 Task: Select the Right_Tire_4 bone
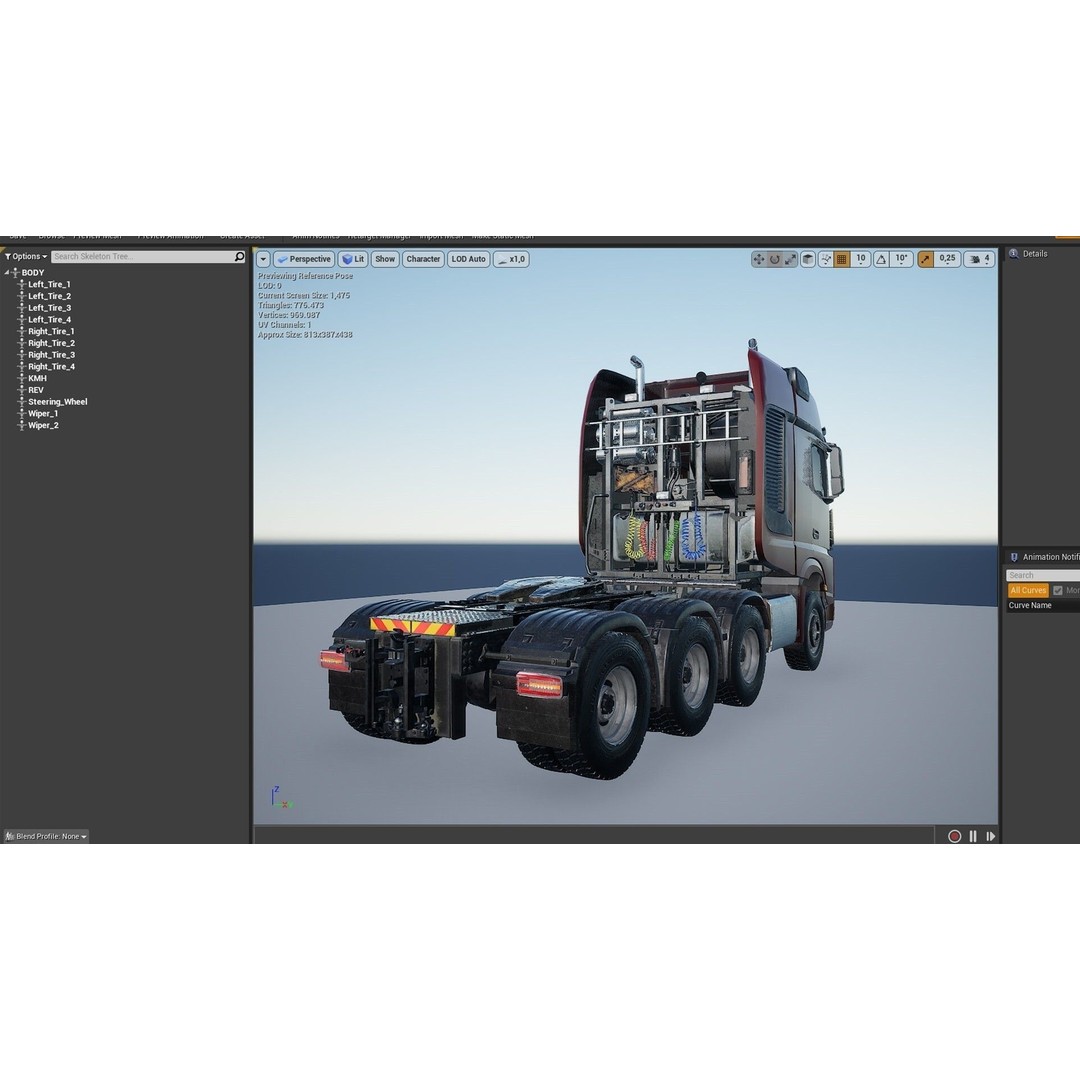[x=51, y=366]
